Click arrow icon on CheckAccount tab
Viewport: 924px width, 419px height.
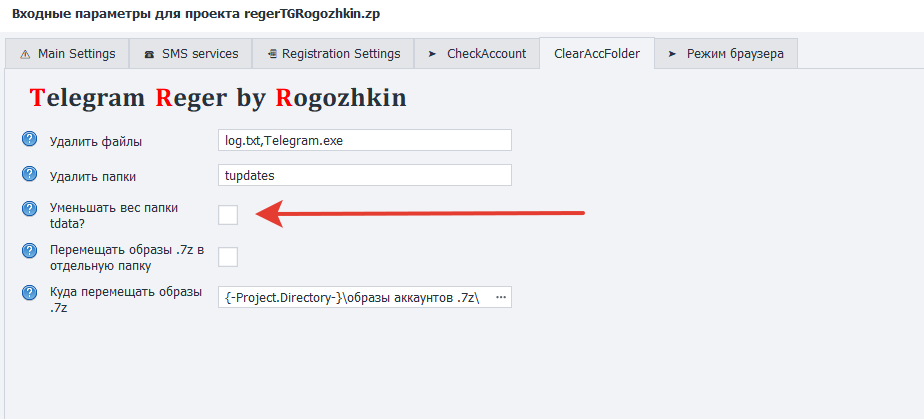click(433, 54)
